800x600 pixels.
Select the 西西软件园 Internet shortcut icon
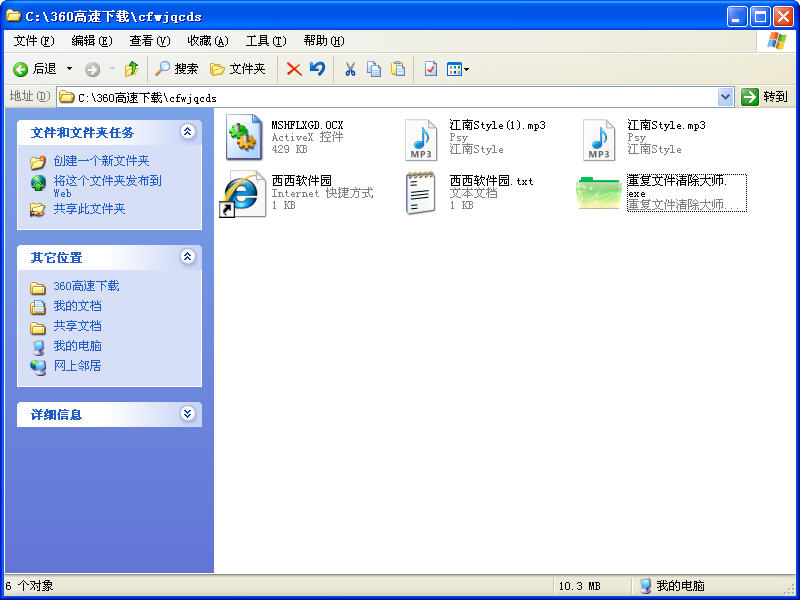[x=243, y=194]
